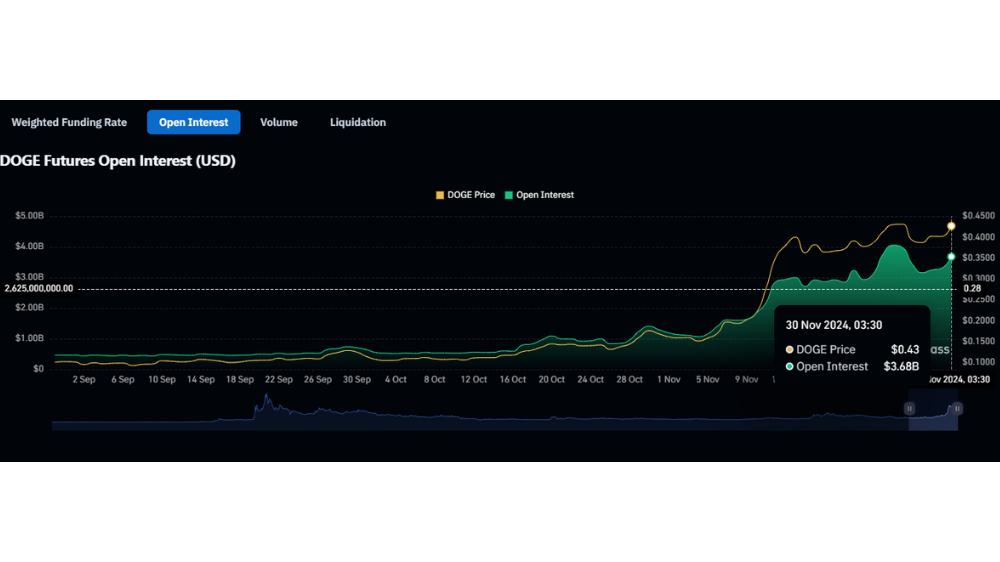
Task: Click the 16 Oct date label
Action: [513, 380]
